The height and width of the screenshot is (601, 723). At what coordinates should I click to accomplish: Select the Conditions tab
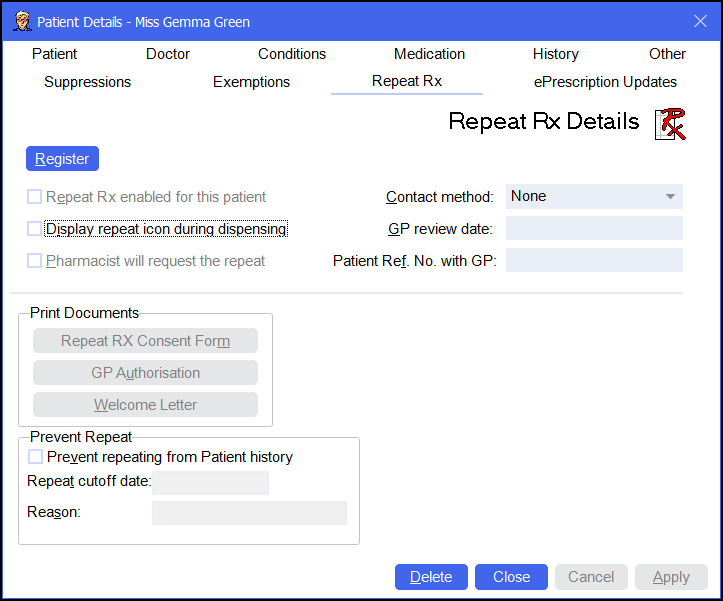pyautogui.click(x=292, y=54)
